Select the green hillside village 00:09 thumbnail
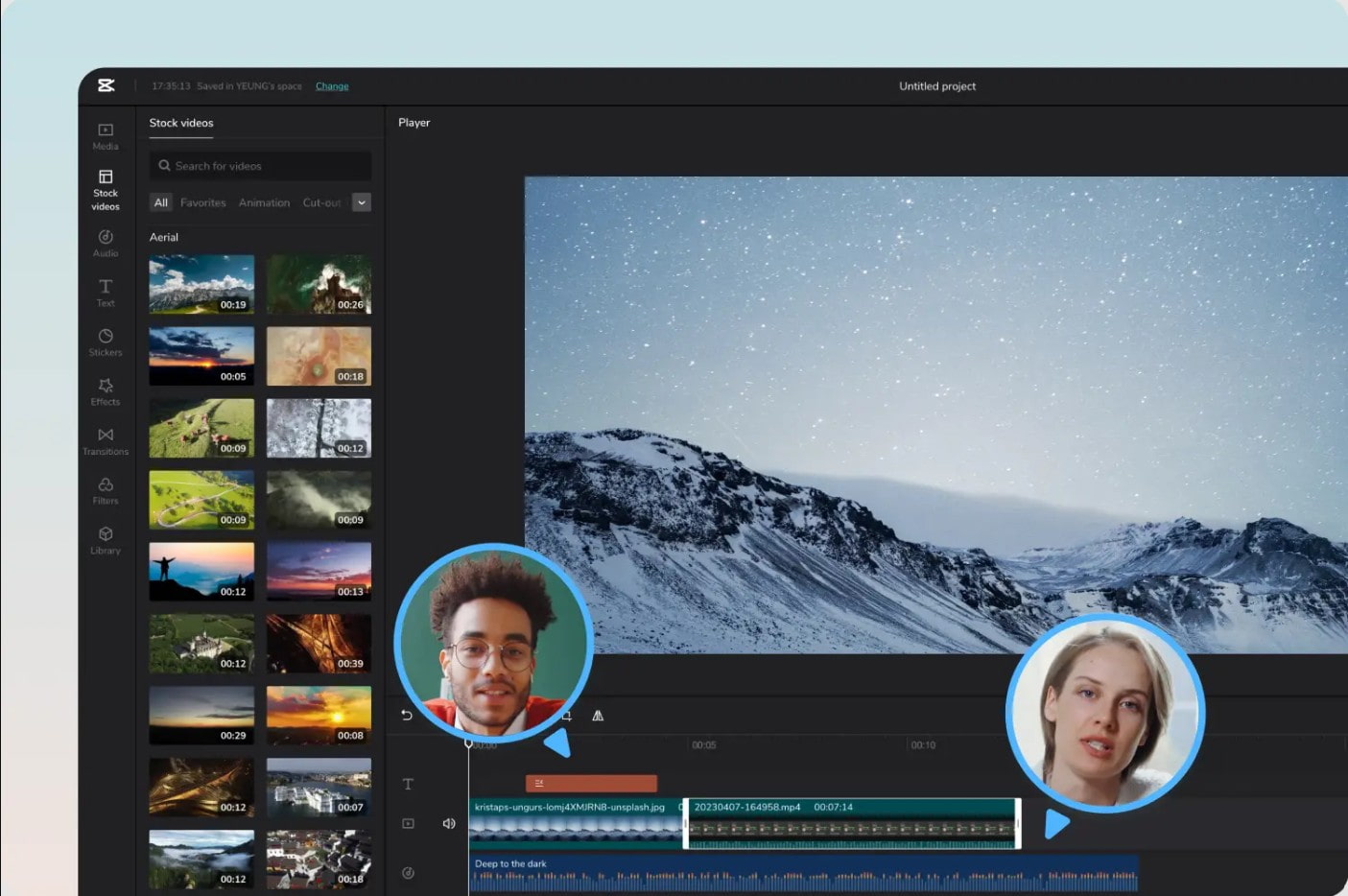Image resolution: width=1348 pixels, height=896 pixels. (x=201, y=428)
